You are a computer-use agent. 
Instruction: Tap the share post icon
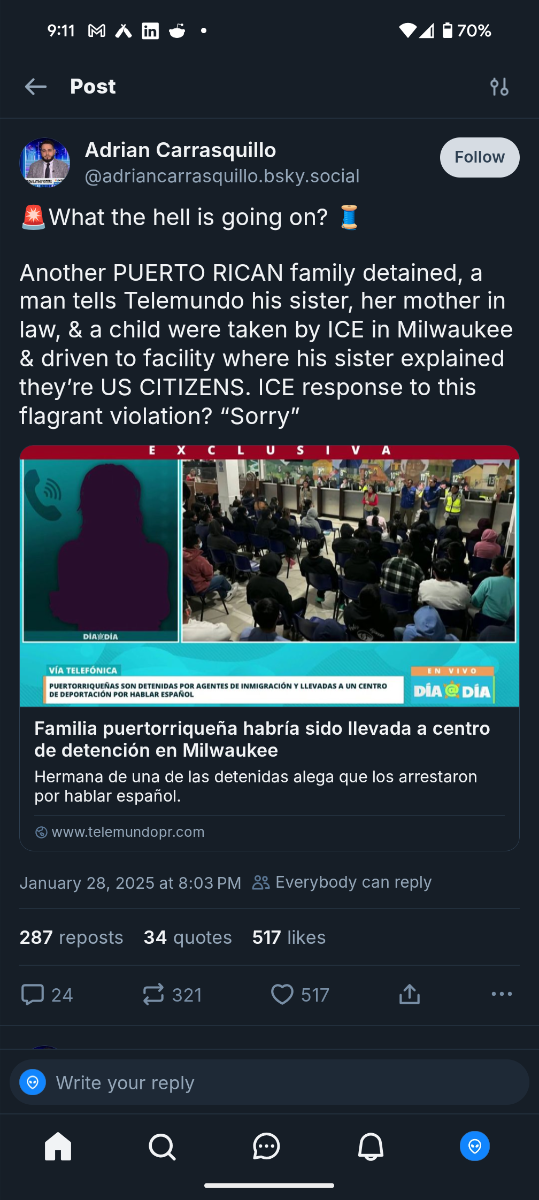click(408, 994)
